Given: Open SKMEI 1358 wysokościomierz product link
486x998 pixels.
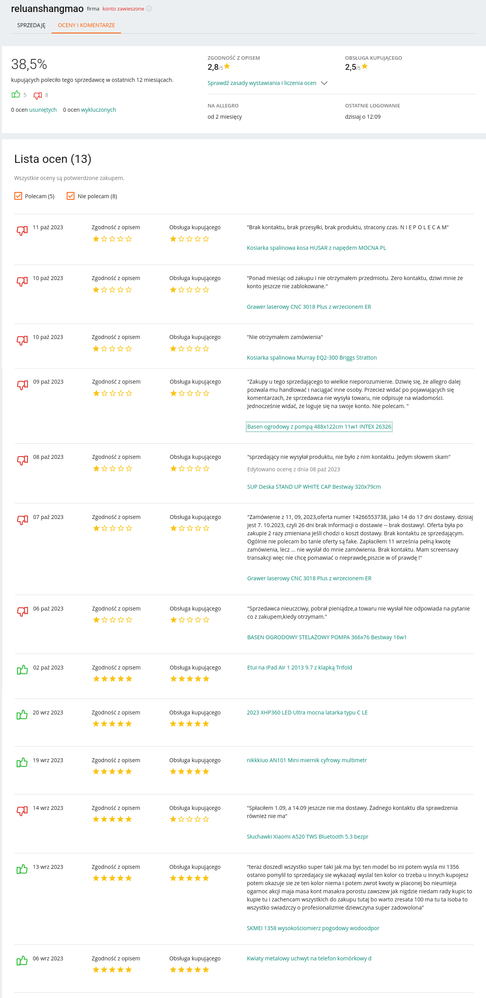Looking at the screenshot, I should 312,929.
